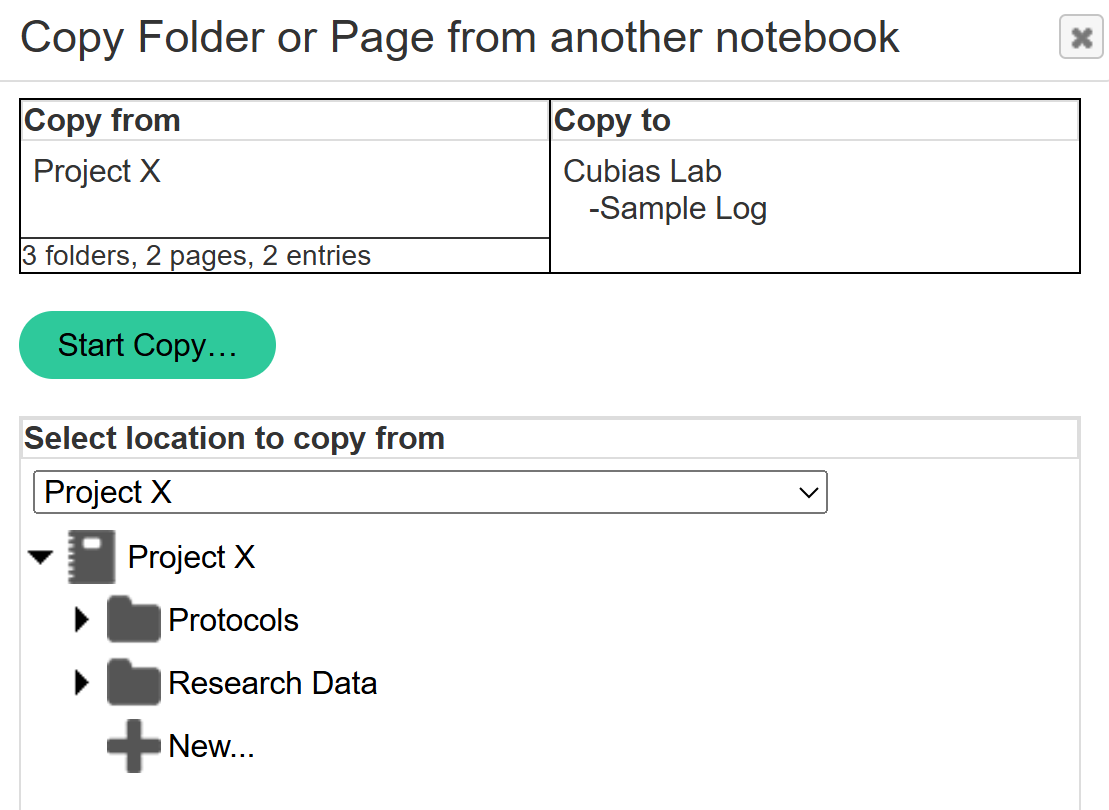Click the Protocols folder icon
The height and width of the screenshot is (810, 1109).
tap(133, 621)
